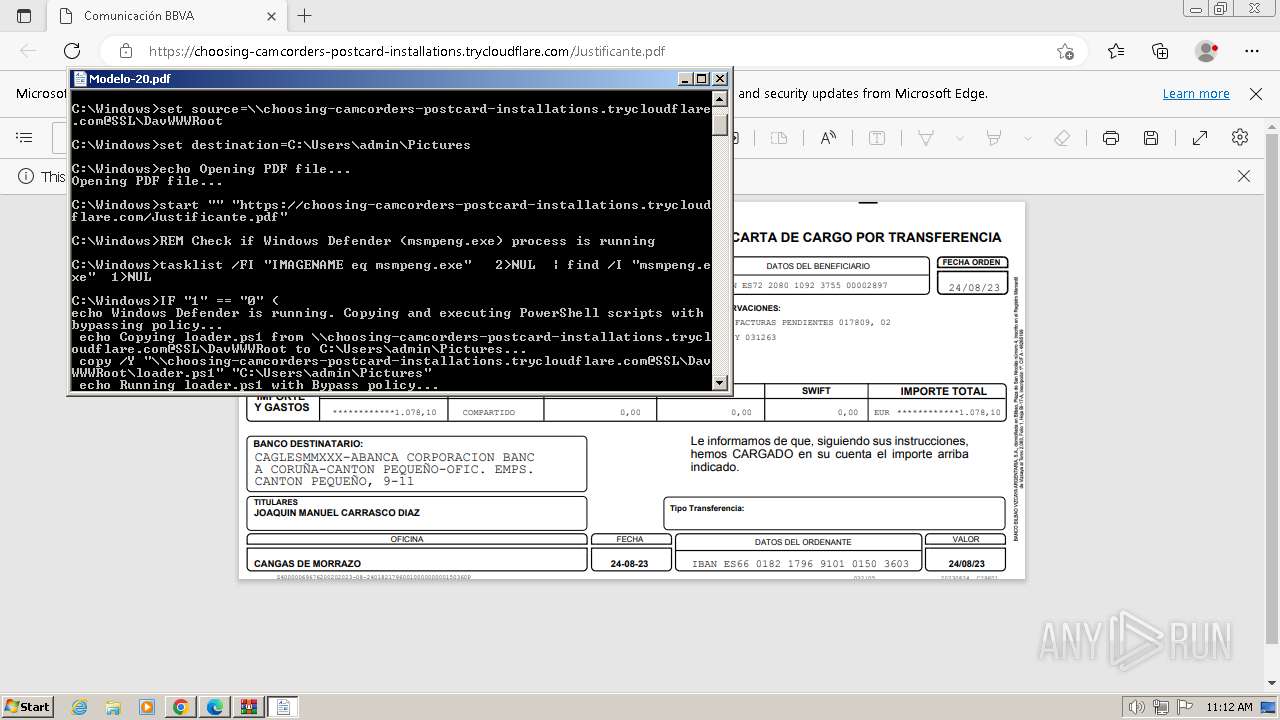1280x720 pixels.
Task: Expand the Draw tool options arrow
Action: pos(960,138)
